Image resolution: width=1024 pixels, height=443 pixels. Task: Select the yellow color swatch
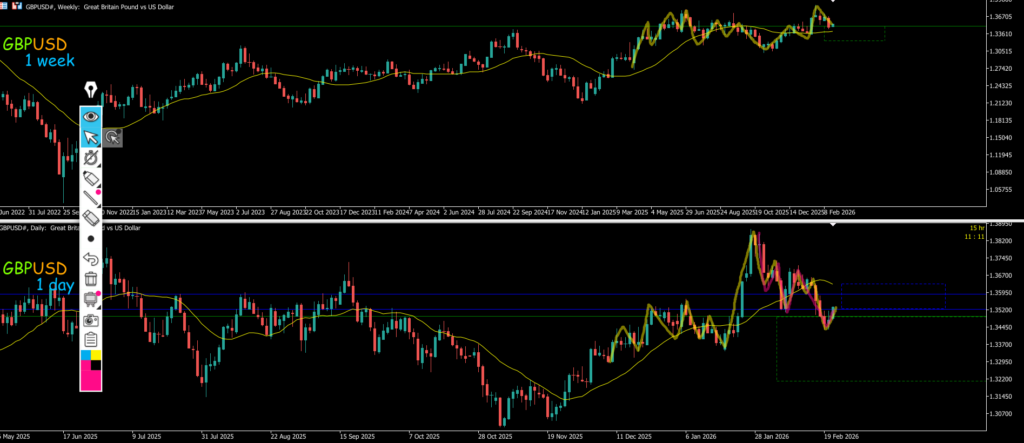click(86, 354)
